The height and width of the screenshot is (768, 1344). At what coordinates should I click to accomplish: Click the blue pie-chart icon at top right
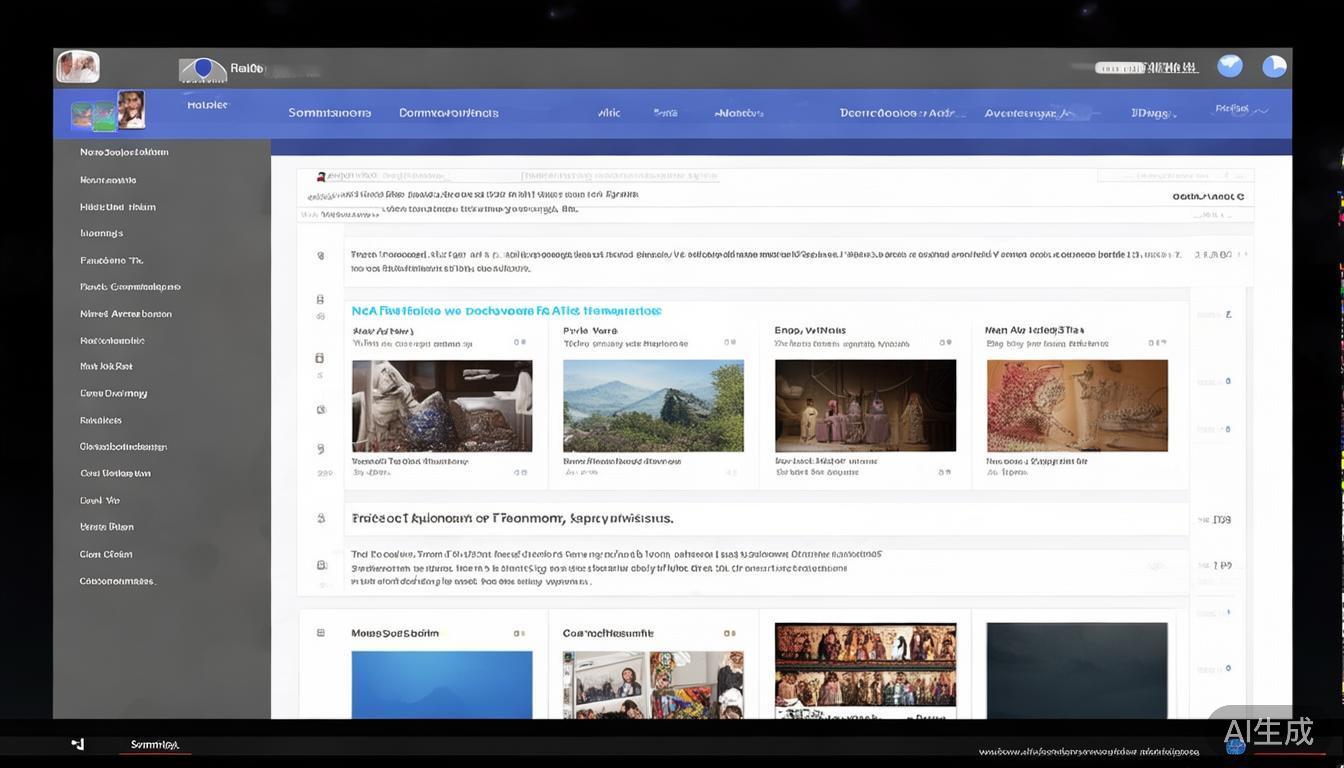(x=1274, y=67)
